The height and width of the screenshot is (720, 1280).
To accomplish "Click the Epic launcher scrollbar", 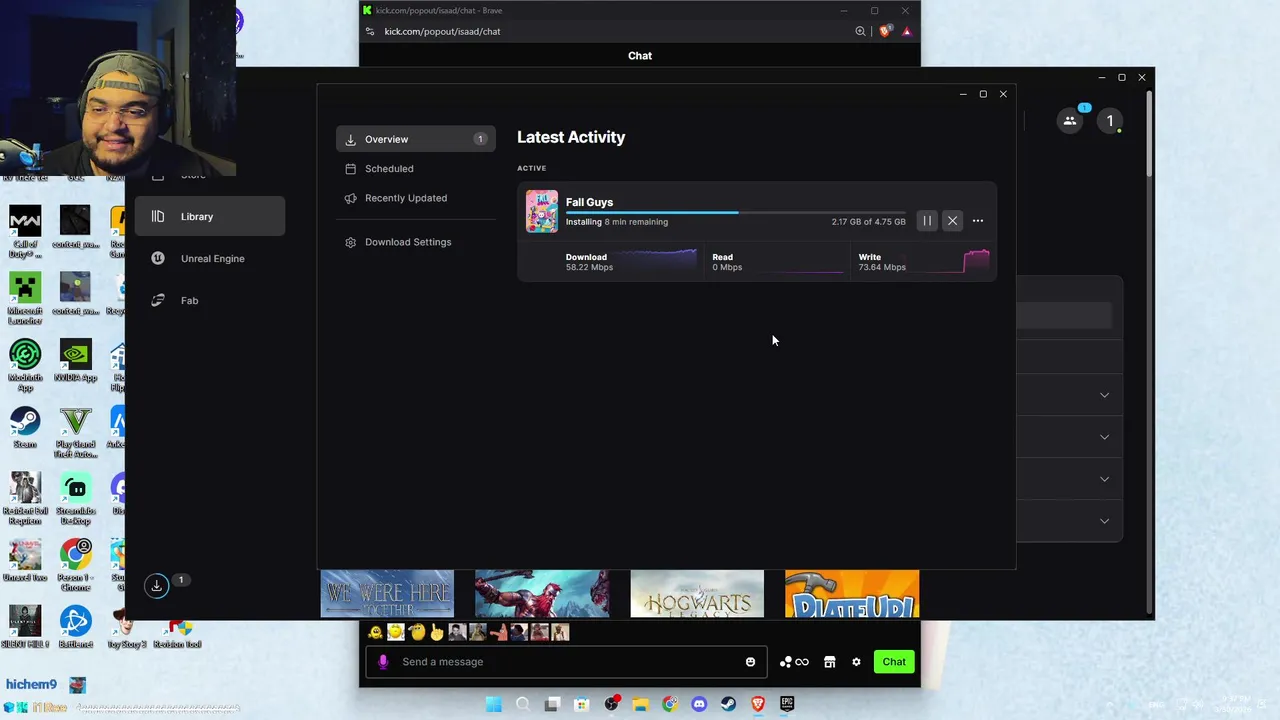I will coord(1150,132).
